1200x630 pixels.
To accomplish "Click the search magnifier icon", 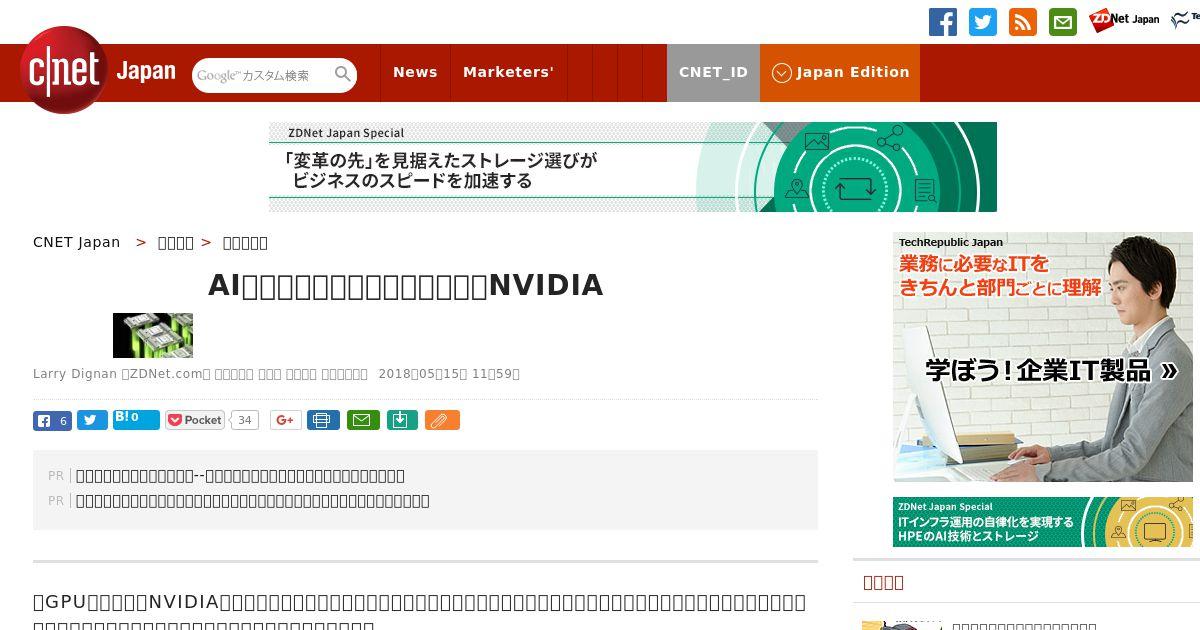I will [x=343, y=74].
